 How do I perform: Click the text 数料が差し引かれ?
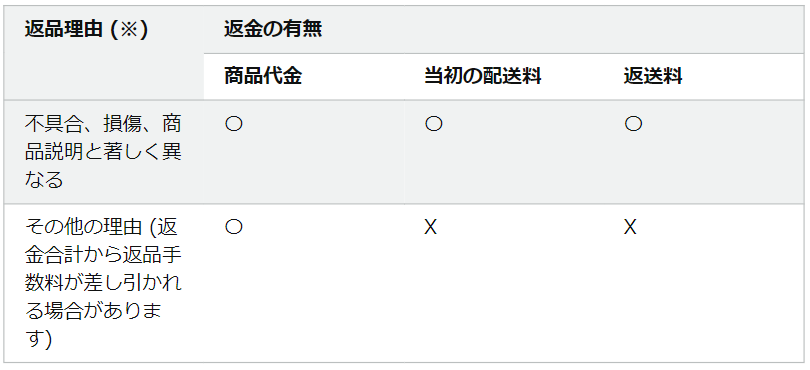click(x=103, y=283)
